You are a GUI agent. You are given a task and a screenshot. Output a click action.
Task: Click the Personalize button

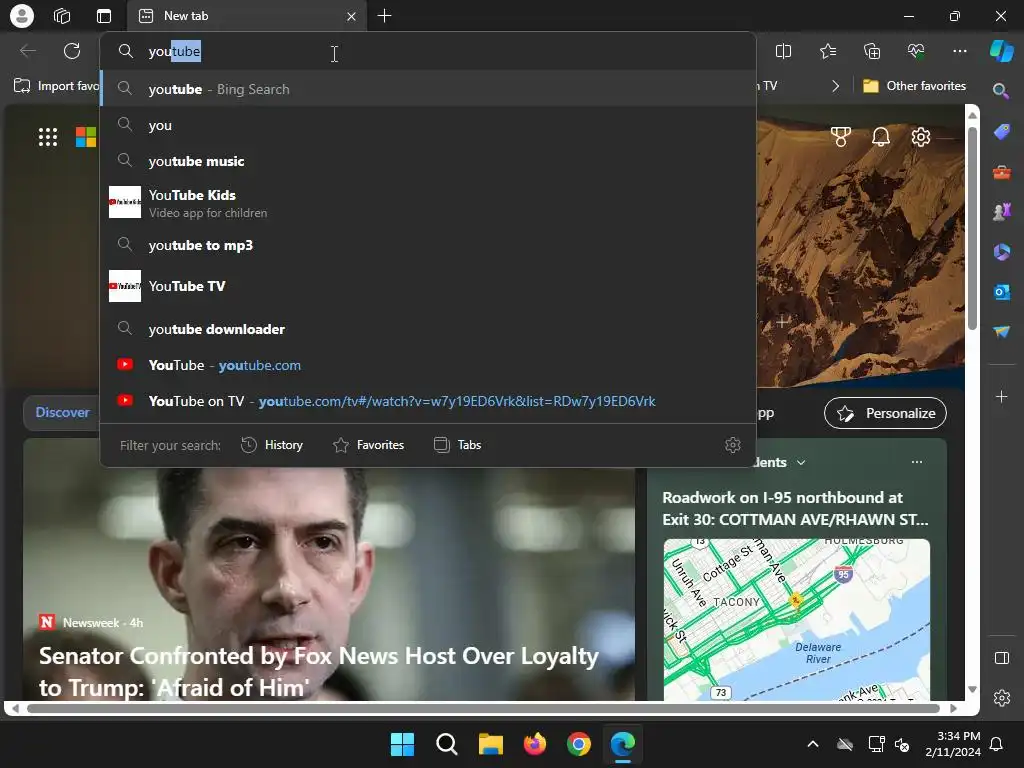[885, 413]
